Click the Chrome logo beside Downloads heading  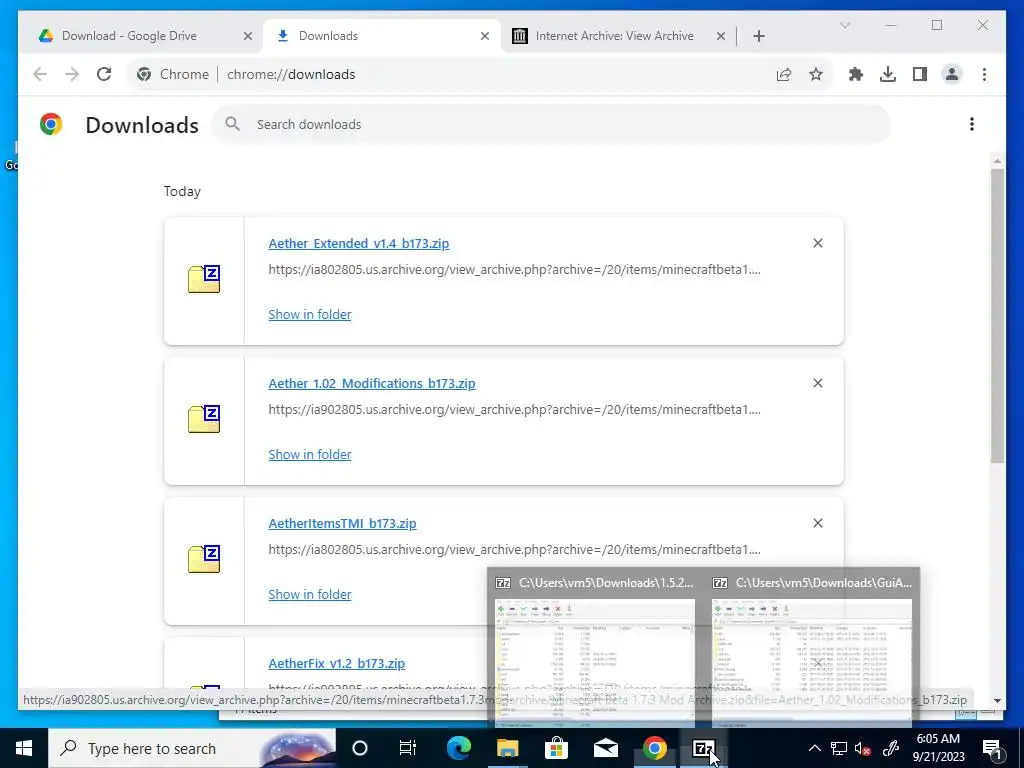51,124
